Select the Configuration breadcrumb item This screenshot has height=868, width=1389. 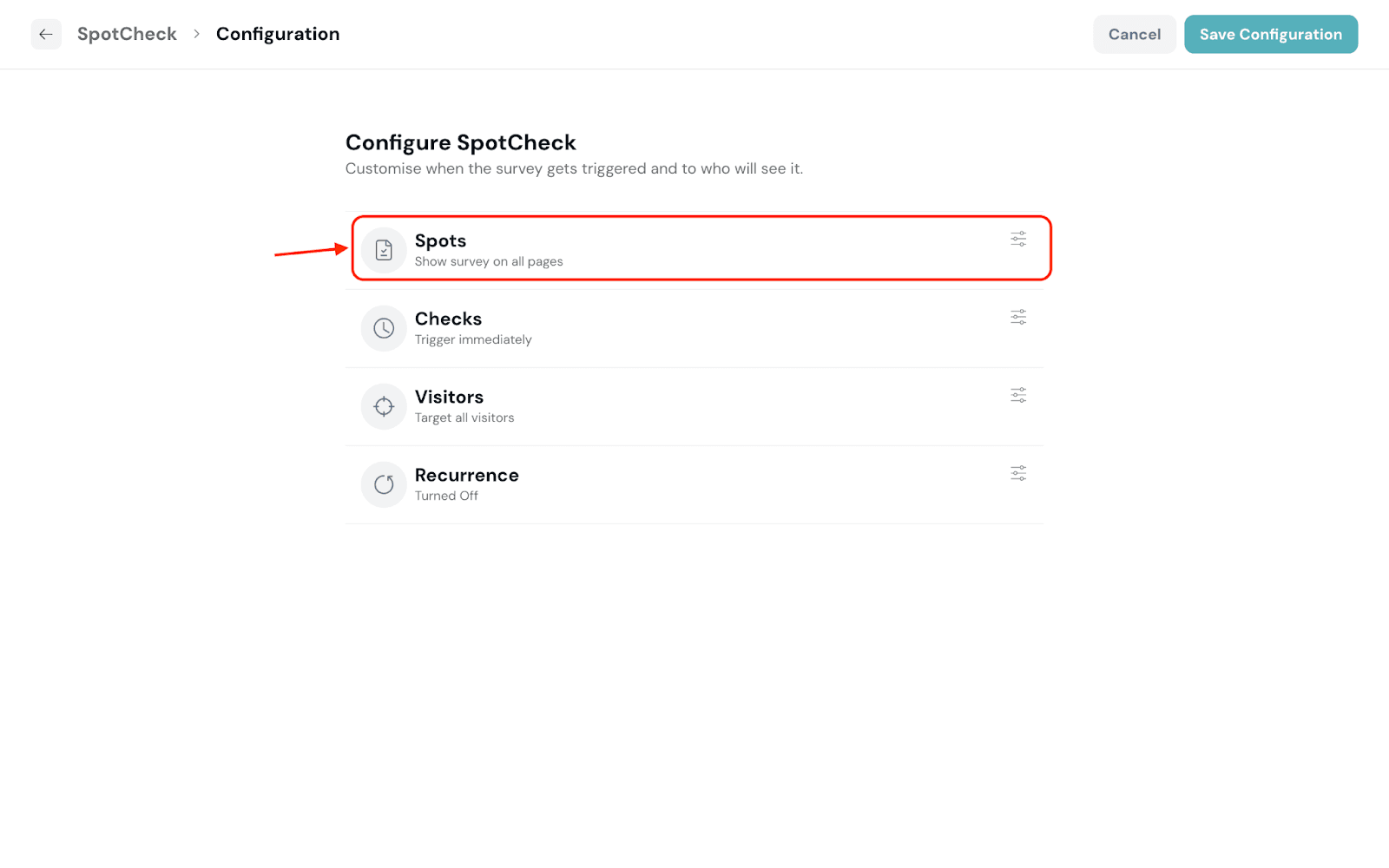click(x=278, y=34)
